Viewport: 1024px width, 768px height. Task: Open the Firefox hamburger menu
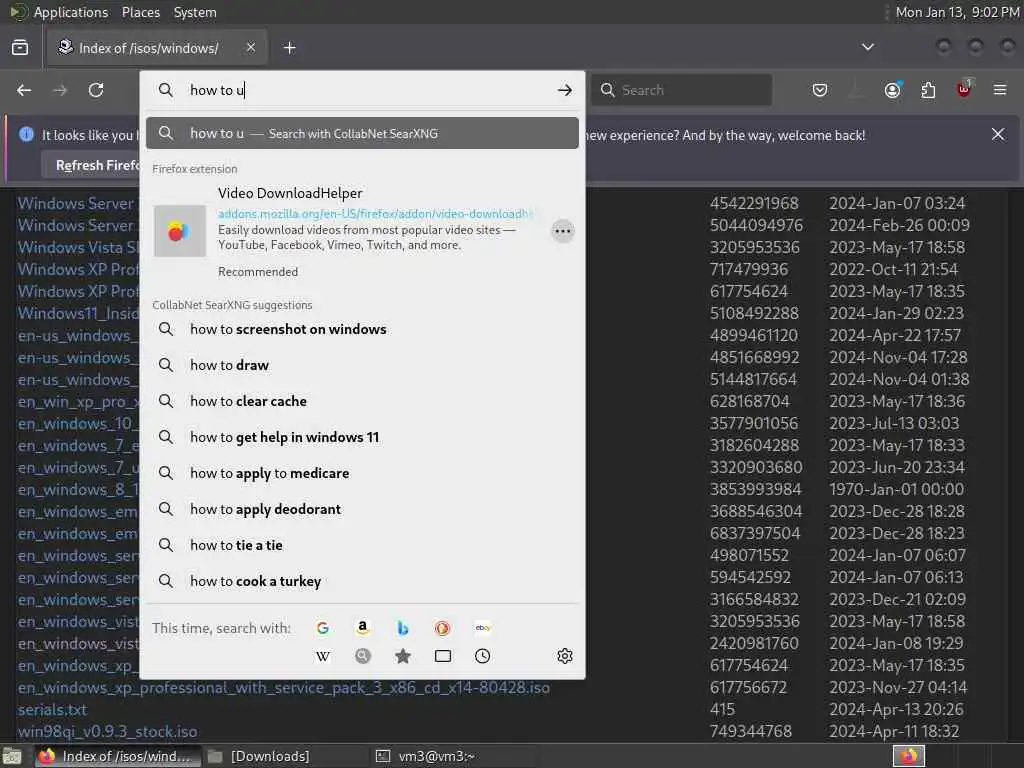tap(1000, 90)
